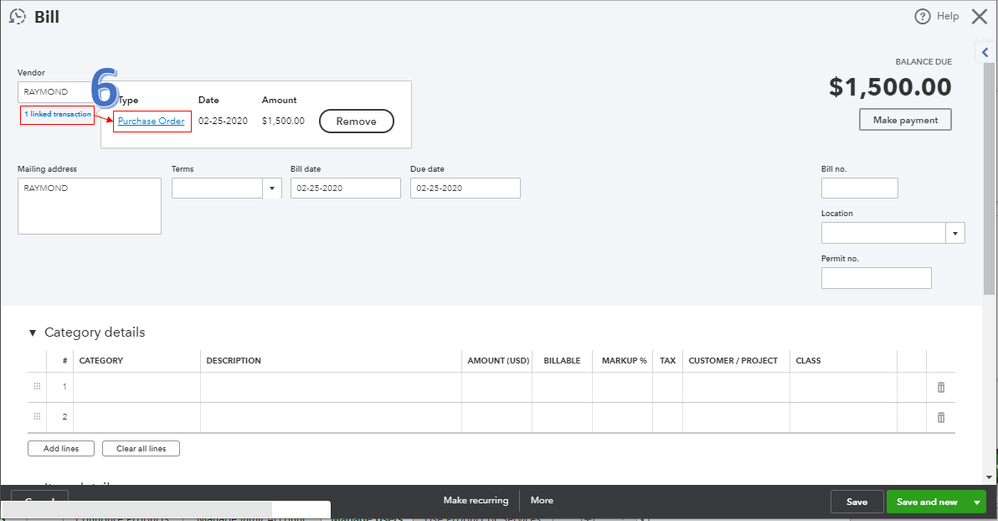Viewport: 998px width, 521px height.
Task: Click the Vendor field showing RAYMOND
Action: pos(56,92)
